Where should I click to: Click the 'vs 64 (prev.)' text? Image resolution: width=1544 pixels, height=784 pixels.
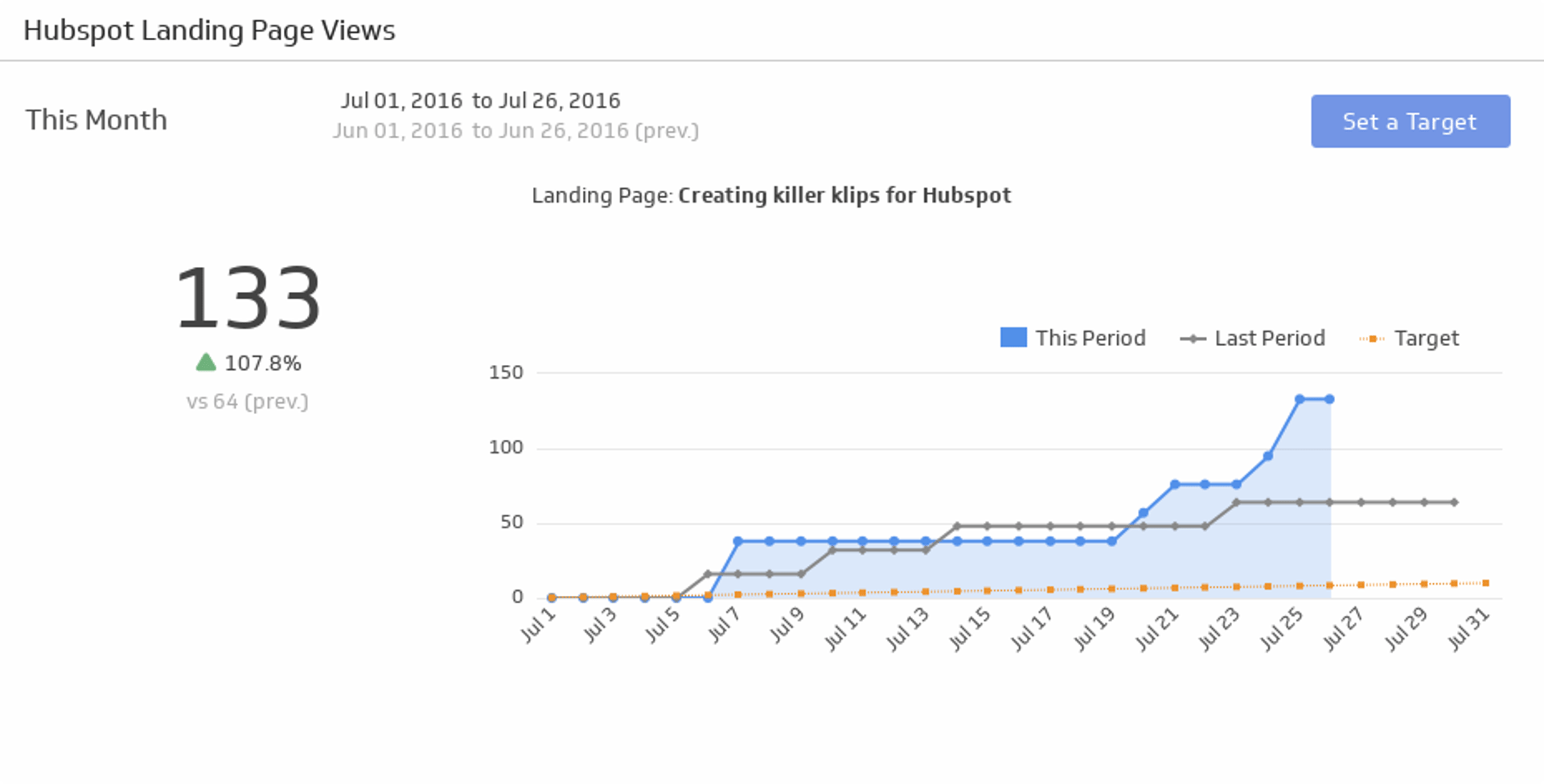tap(248, 401)
